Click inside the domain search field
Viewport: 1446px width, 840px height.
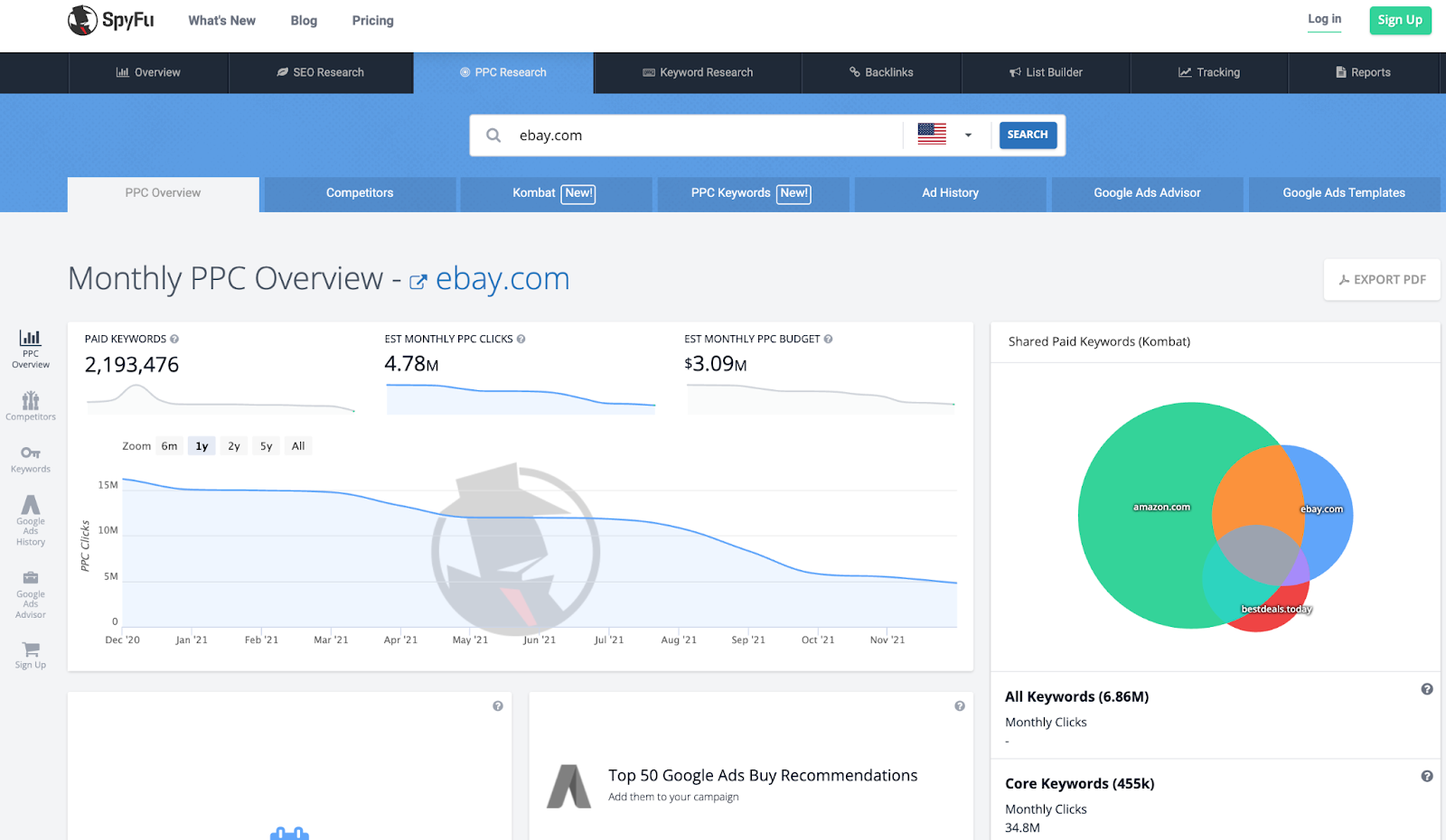tap(687, 135)
